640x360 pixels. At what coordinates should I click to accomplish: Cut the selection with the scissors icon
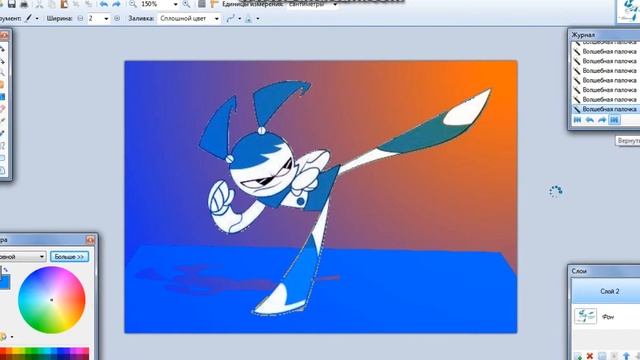coord(40,4)
